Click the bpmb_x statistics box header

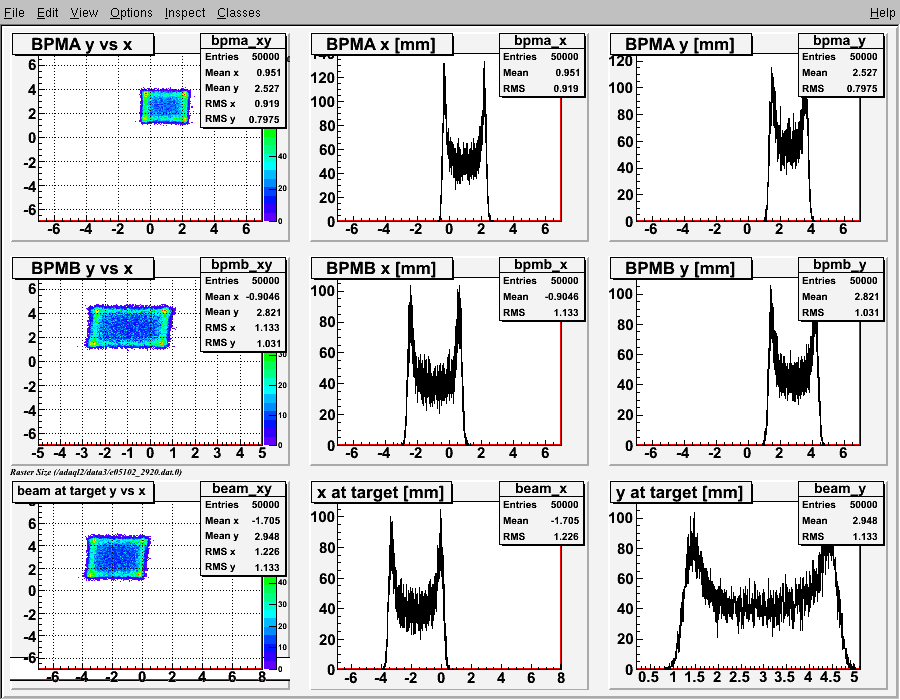541,265
